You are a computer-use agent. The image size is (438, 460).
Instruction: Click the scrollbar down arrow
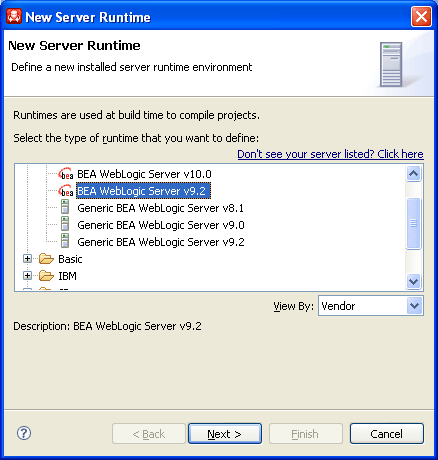click(414, 281)
